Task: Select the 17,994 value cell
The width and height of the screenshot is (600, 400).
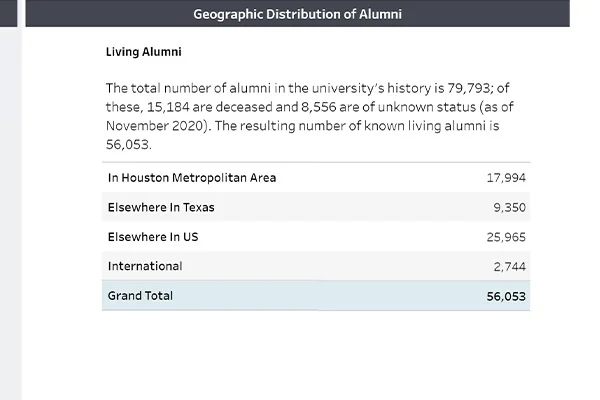Action: click(x=506, y=178)
